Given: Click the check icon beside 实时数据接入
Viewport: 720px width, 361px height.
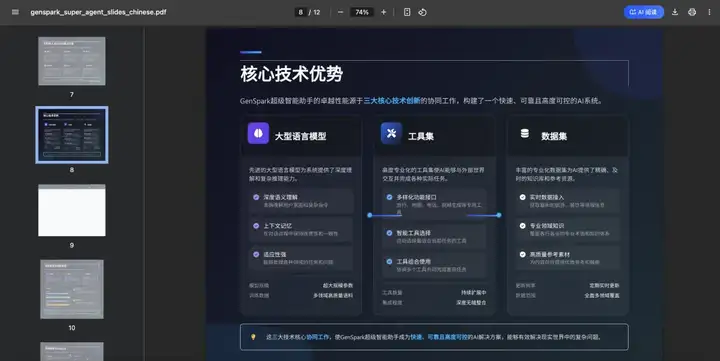Looking at the screenshot, I should pyautogui.click(x=523, y=197).
